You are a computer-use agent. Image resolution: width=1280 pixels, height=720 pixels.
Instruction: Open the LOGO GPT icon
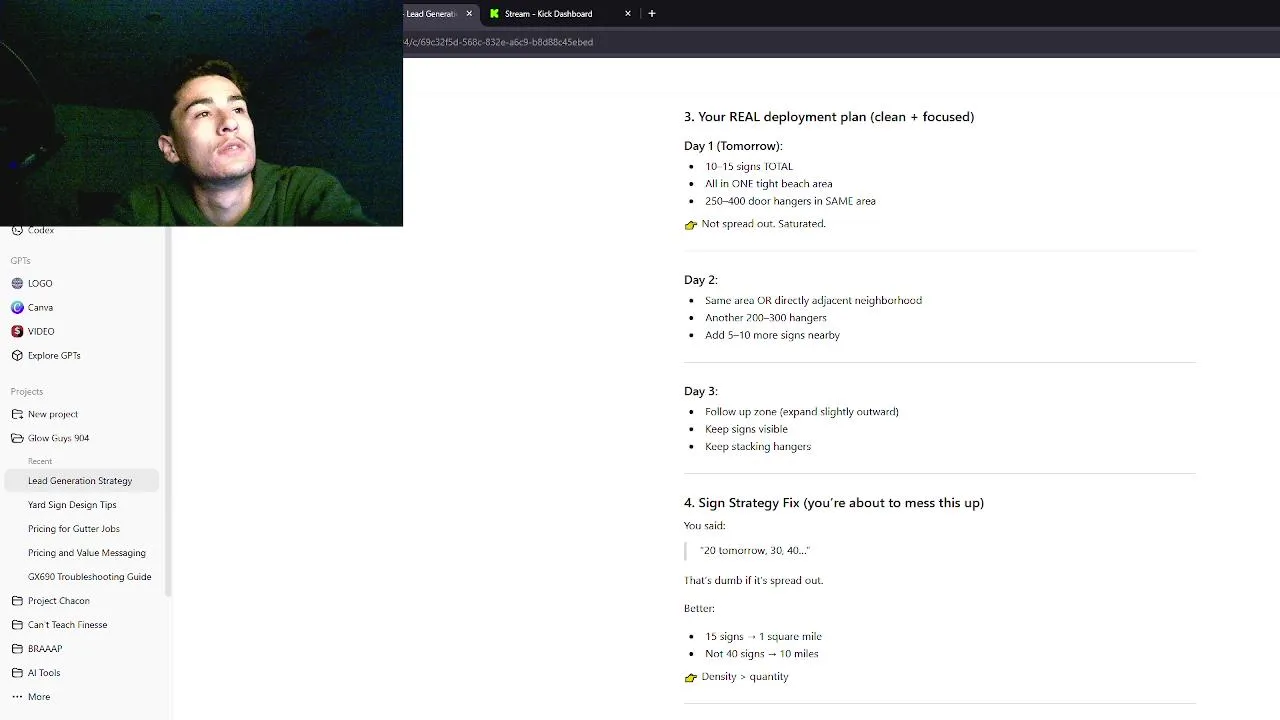pyautogui.click(x=17, y=283)
